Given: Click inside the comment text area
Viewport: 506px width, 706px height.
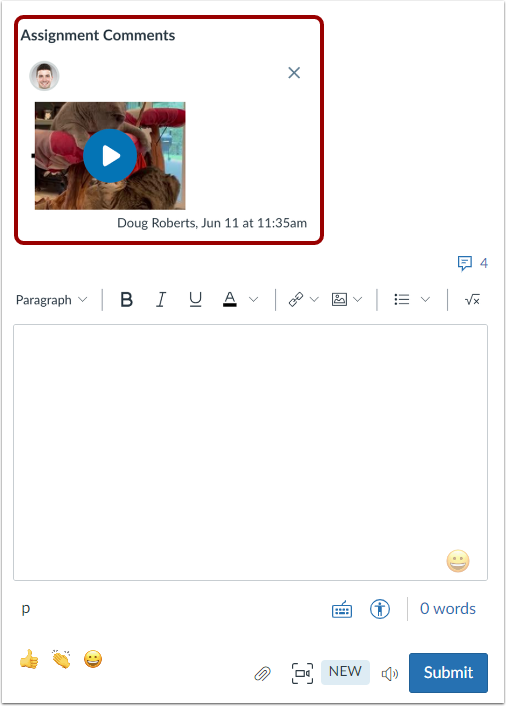Looking at the screenshot, I should pyautogui.click(x=250, y=453).
